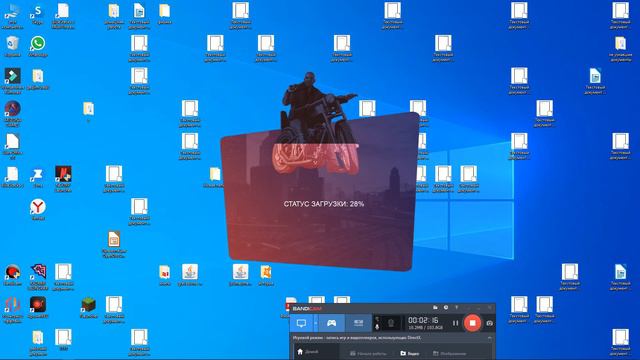The height and width of the screenshot is (360, 640).
Task: Select the Yandex Browser desktop shortcut
Action: pyautogui.click(x=38, y=209)
